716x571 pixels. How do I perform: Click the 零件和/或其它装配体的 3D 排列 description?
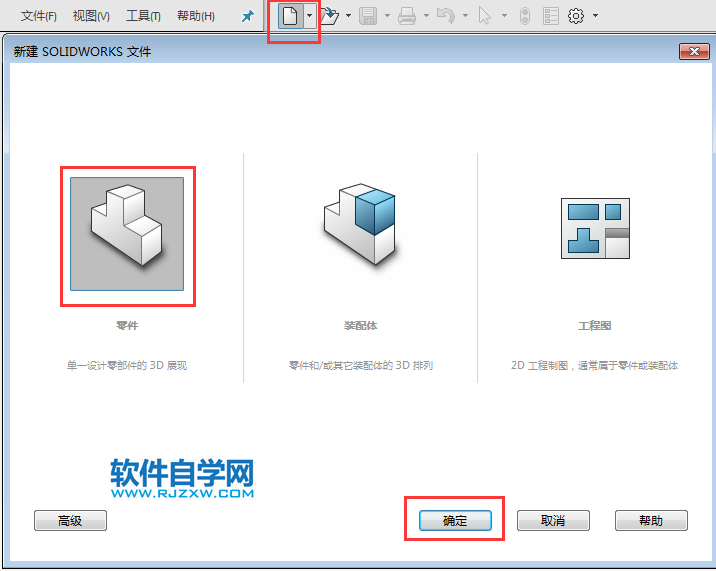[361, 365]
